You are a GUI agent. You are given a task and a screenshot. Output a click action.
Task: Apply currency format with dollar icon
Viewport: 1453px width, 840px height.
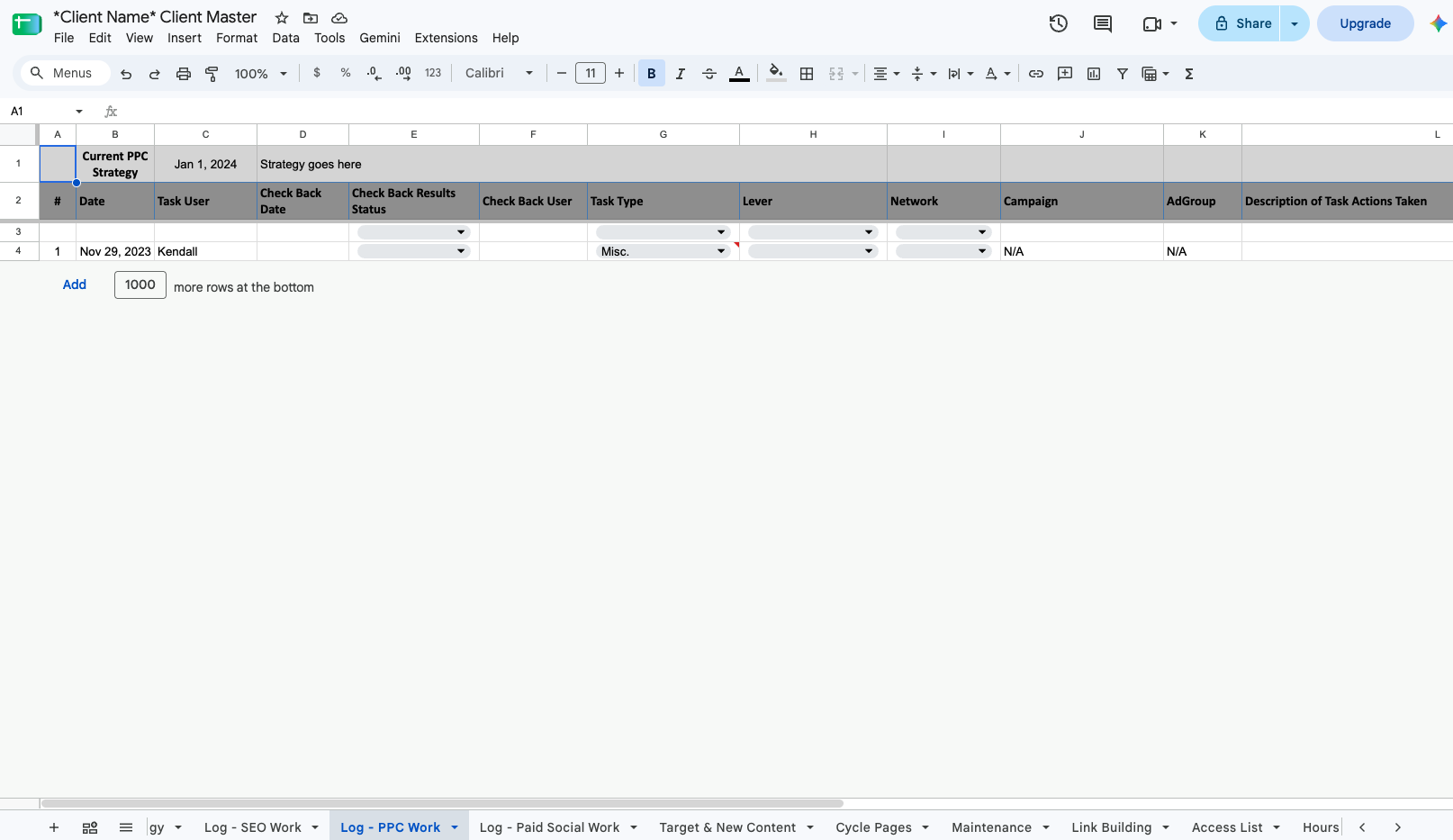click(x=317, y=73)
